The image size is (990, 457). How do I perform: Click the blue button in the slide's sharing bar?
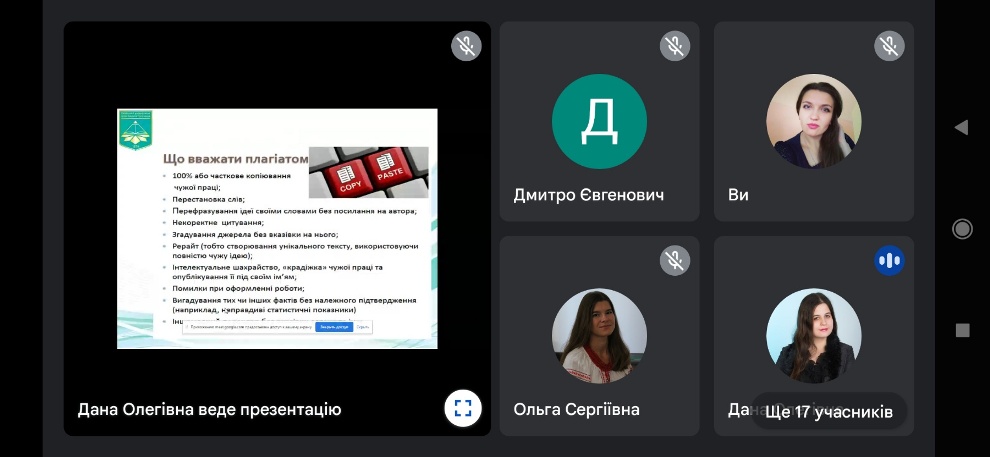tap(334, 328)
